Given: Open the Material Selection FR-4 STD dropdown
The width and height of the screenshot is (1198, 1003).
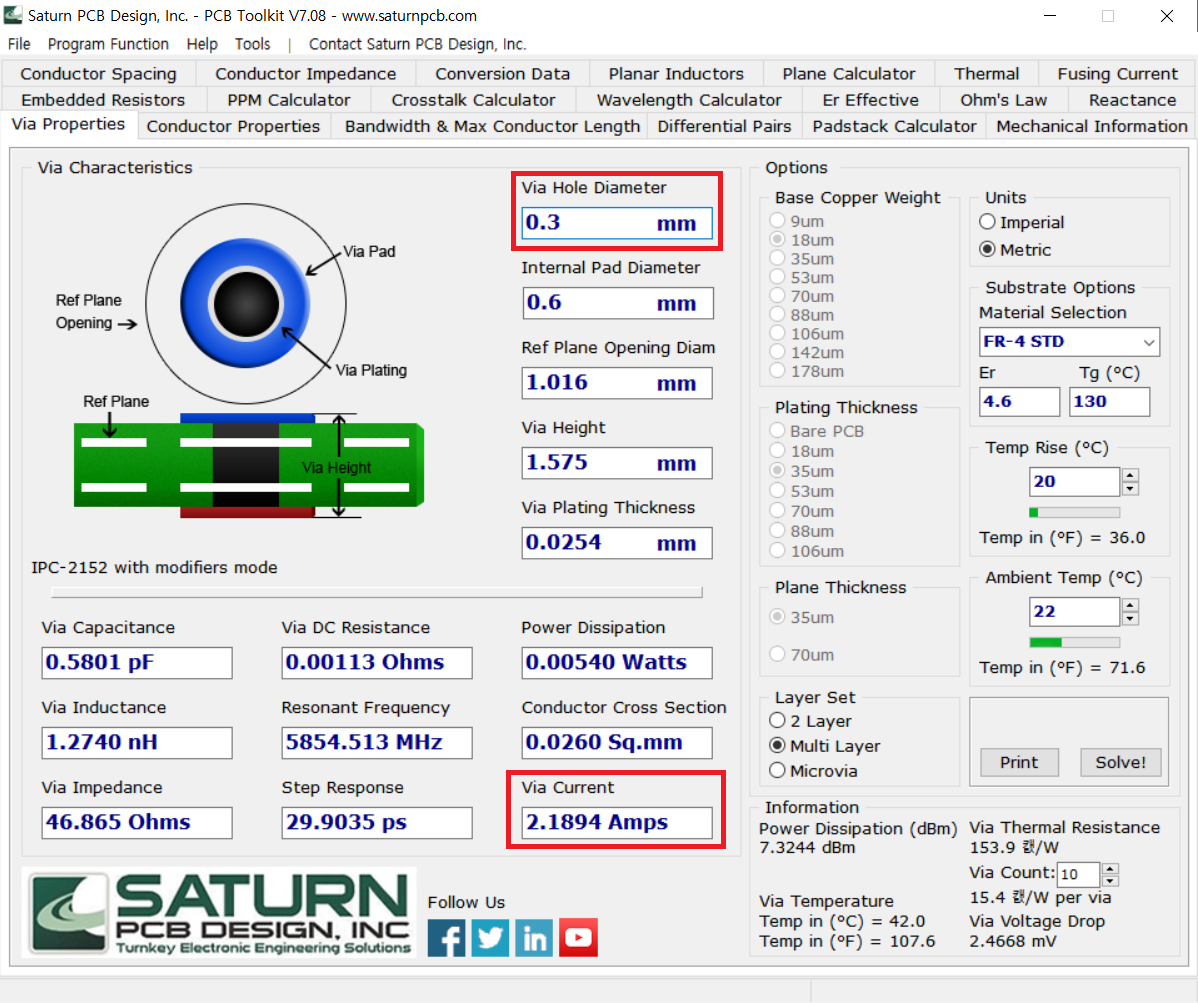Looking at the screenshot, I should [x=1069, y=341].
